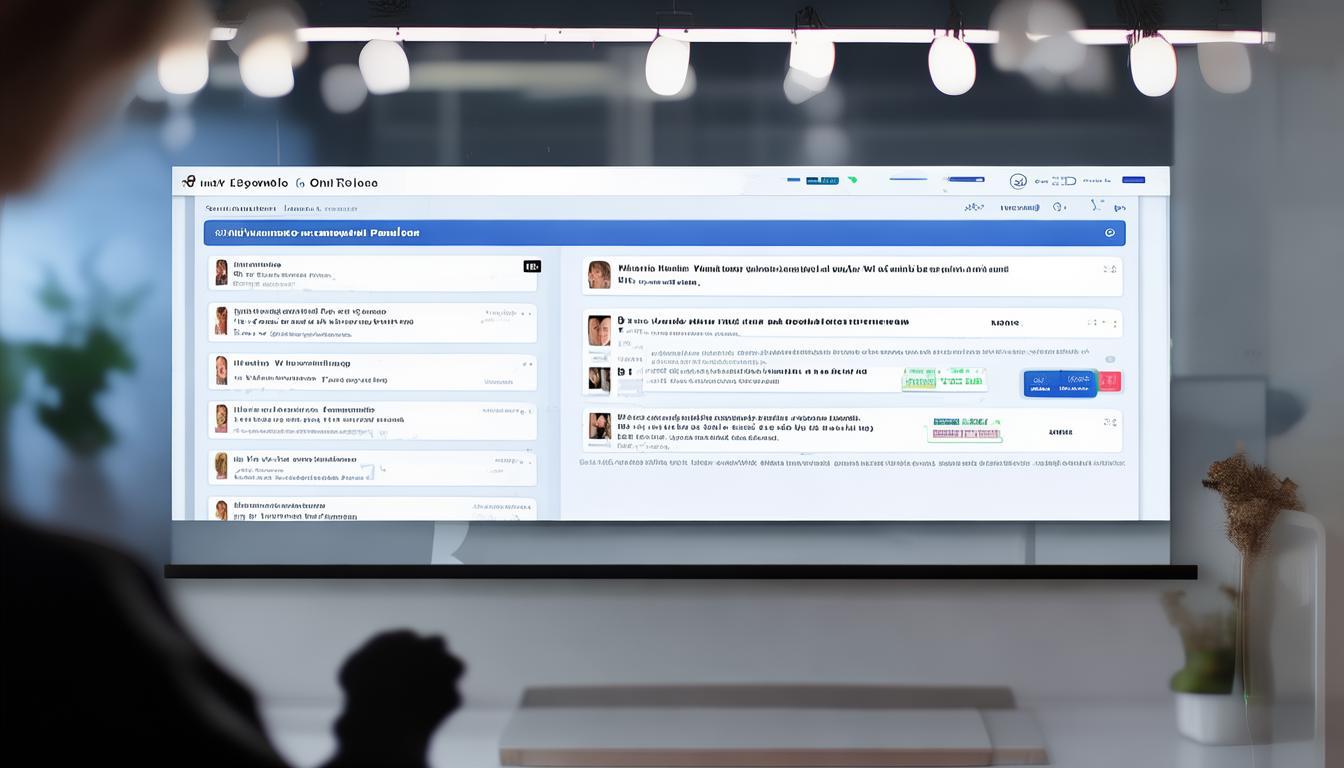The width and height of the screenshot is (1344, 768).
Task: Click the small blue button in the top-right header
Action: coord(1133,180)
